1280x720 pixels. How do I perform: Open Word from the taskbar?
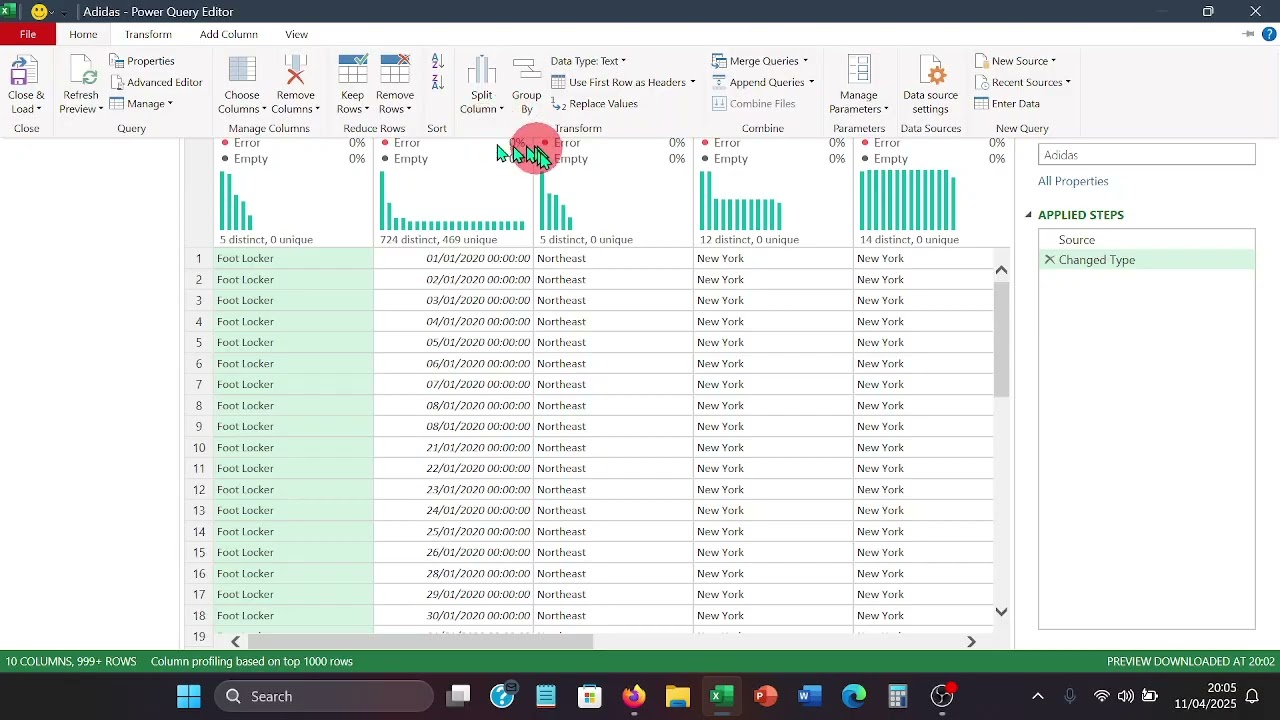coord(810,696)
